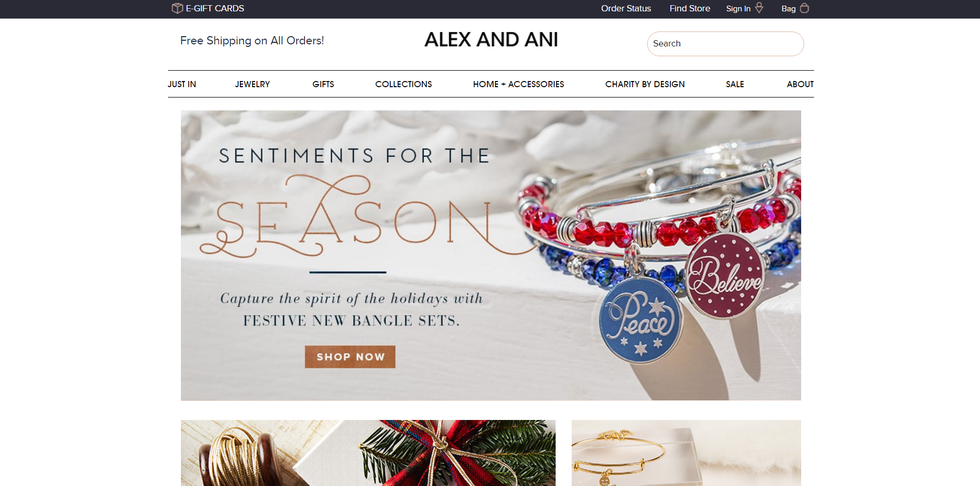Go to ALEX AND ANI logo home
Viewport: 980px width, 486px height.
(491, 40)
